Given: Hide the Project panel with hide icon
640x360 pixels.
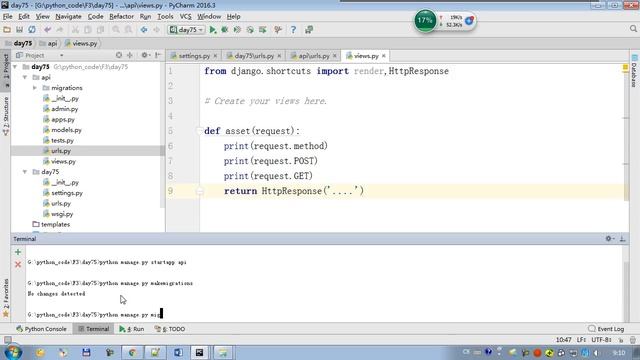Looking at the screenshot, I should (158, 55).
